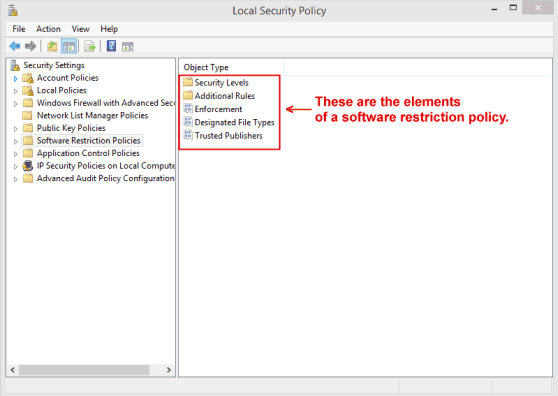Select Local Policies label in tree
Image resolution: width=558 pixels, height=396 pixels.
point(62,90)
